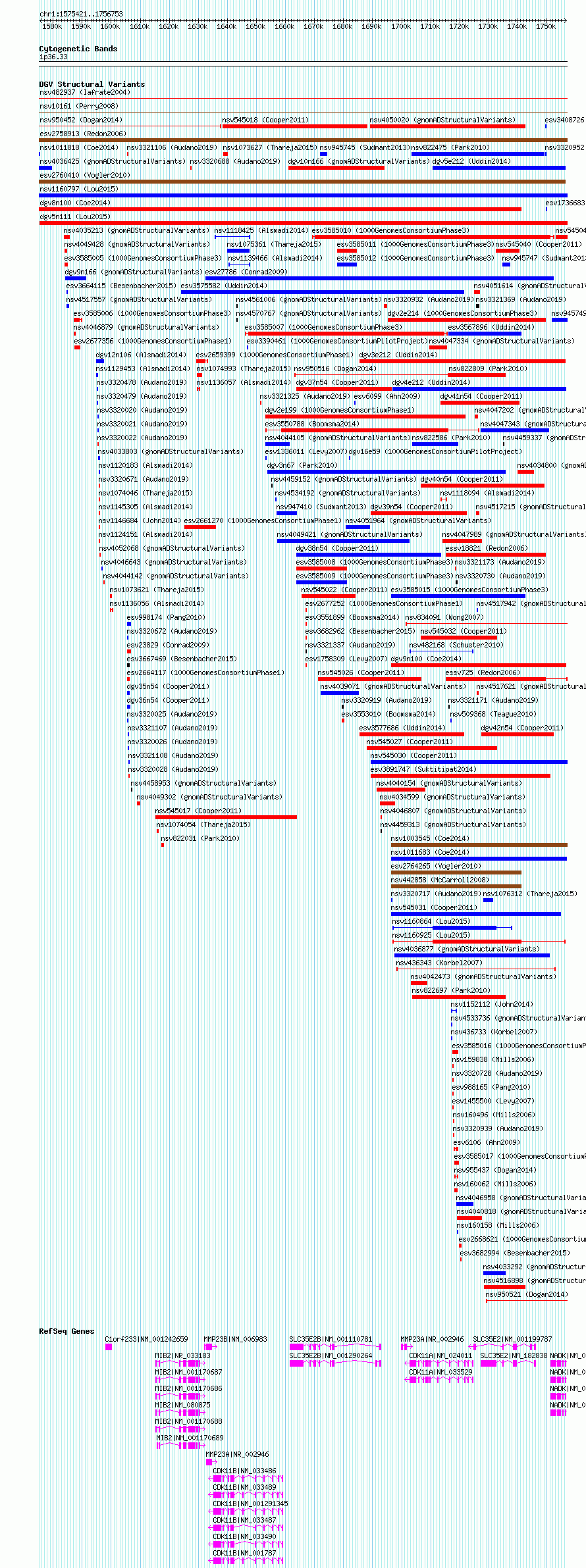
Task: Click label nsv834091 (Wong2007)
Action: [x=444, y=618]
